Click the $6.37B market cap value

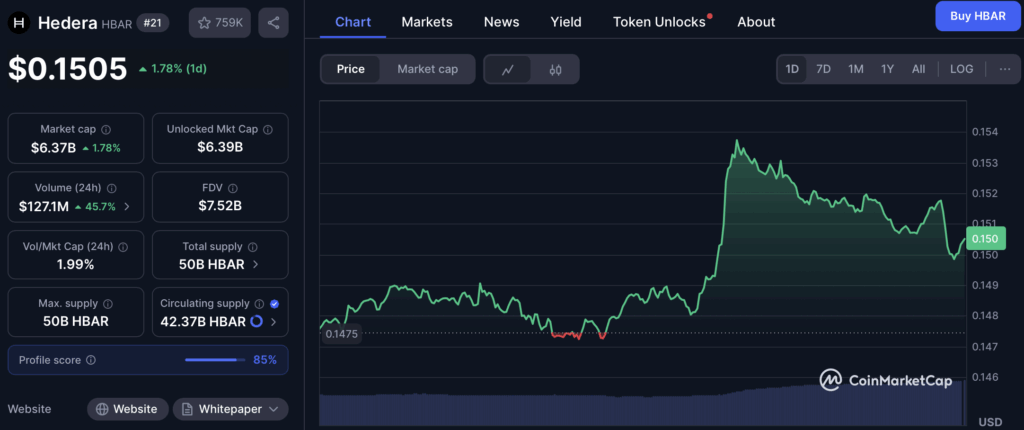(x=54, y=148)
